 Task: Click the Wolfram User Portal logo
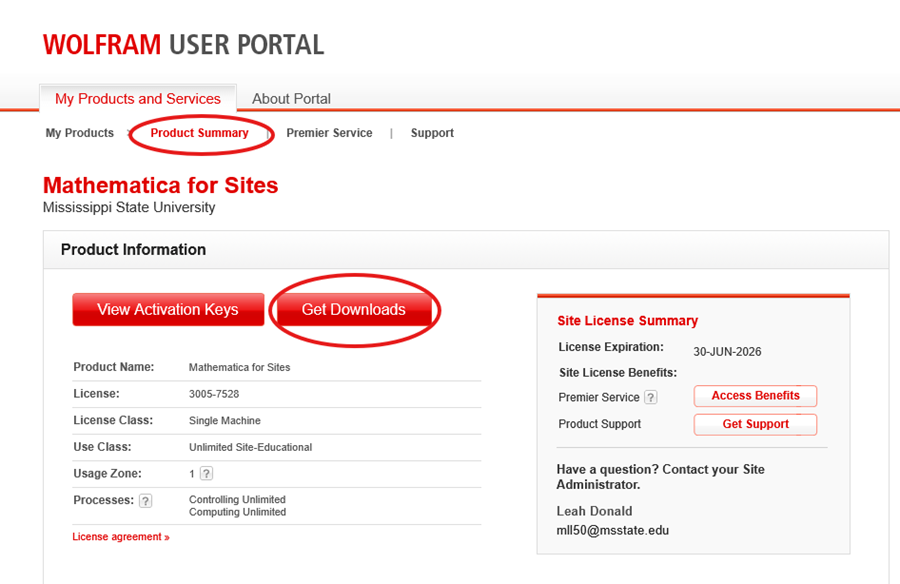click(184, 45)
